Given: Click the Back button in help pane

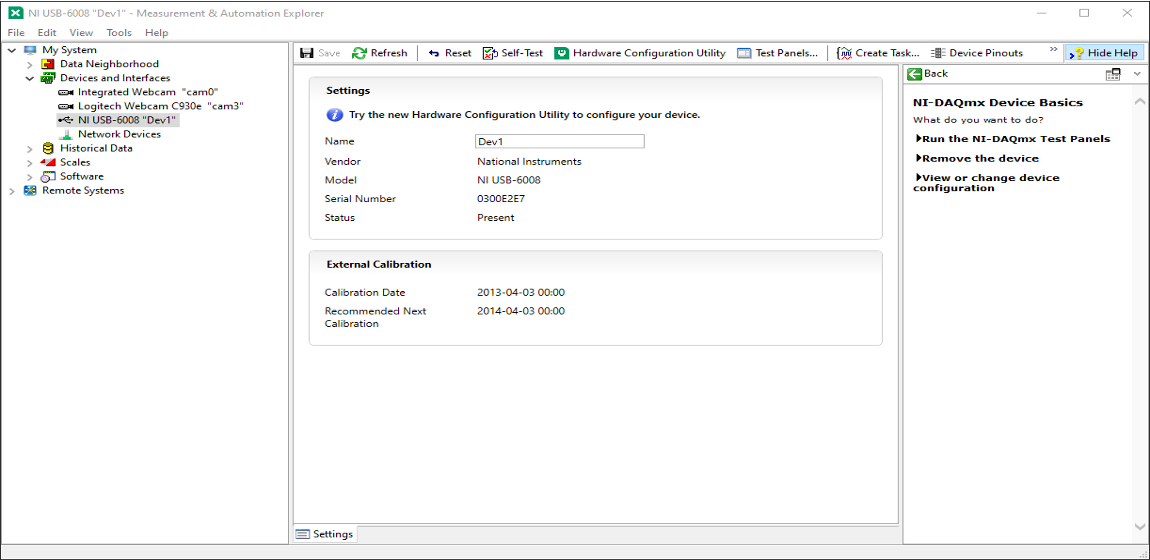Looking at the screenshot, I should (x=927, y=73).
